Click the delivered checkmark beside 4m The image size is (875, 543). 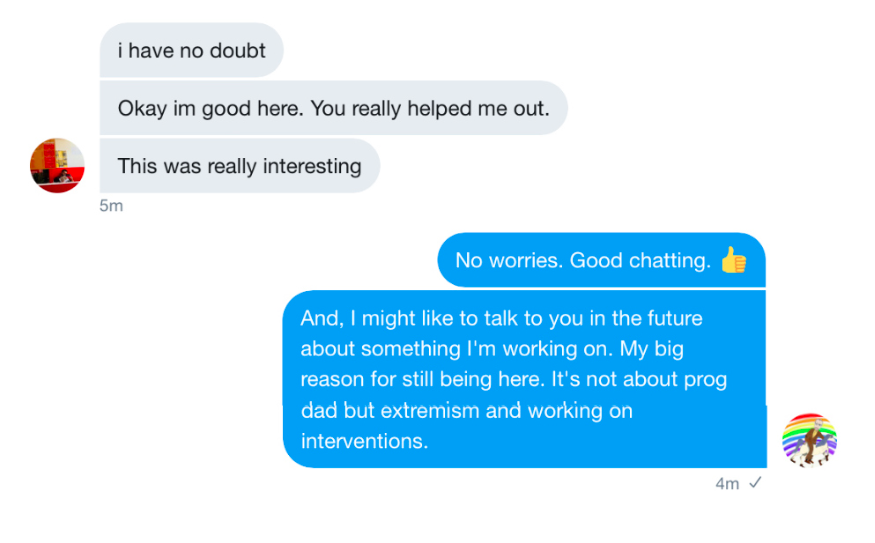755,483
